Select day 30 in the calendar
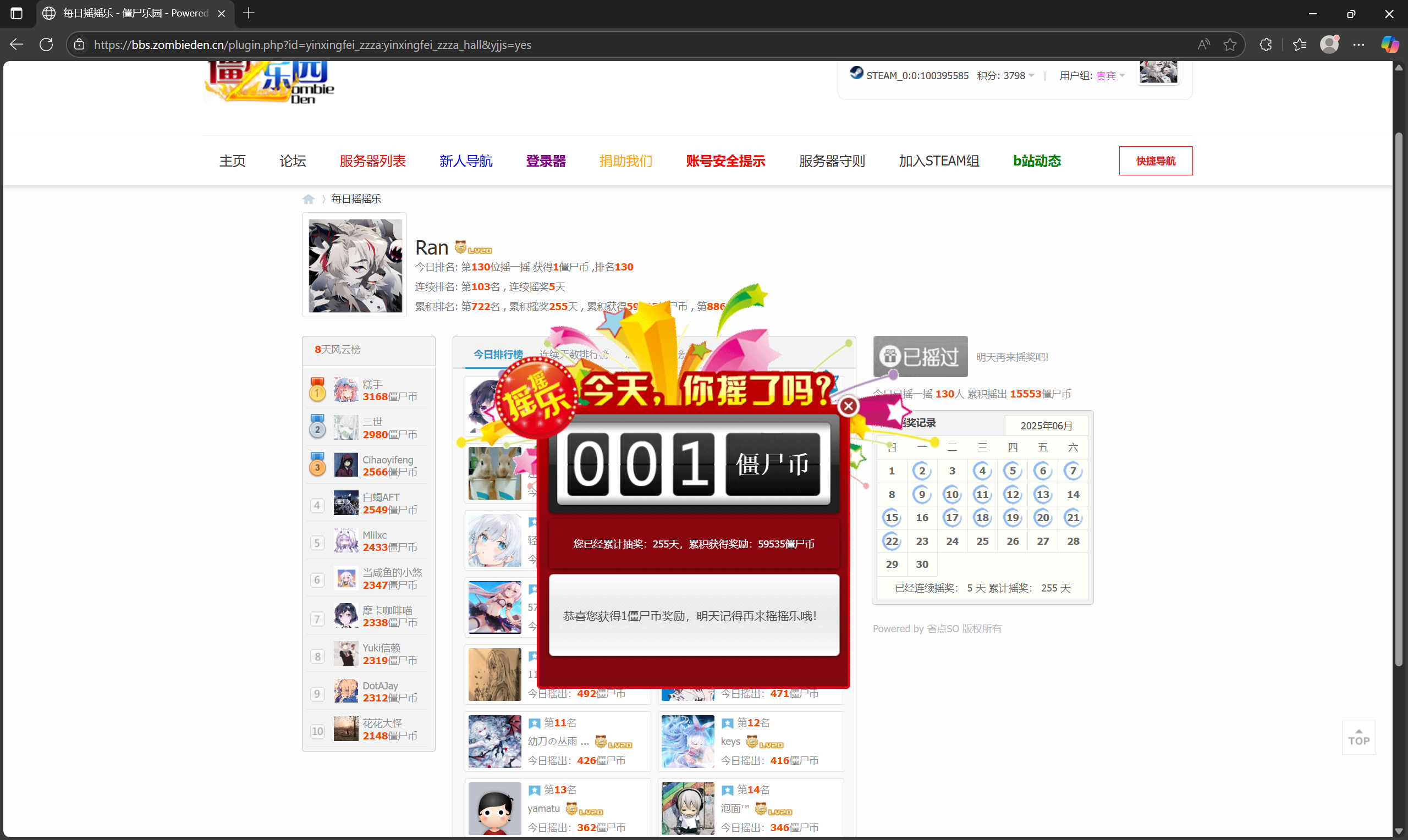Viewport: 1408px width, 840px height. (x=922, y=565)
